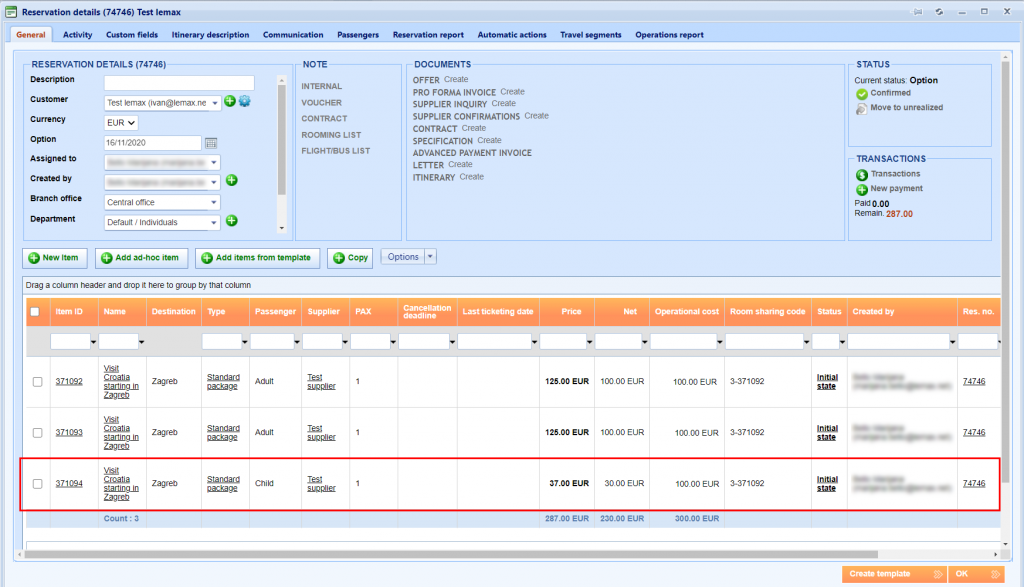The width and height of the screenshot is (1024, 587).
Task: Click the Move to unrealized icon
Action: pos(861,108)
